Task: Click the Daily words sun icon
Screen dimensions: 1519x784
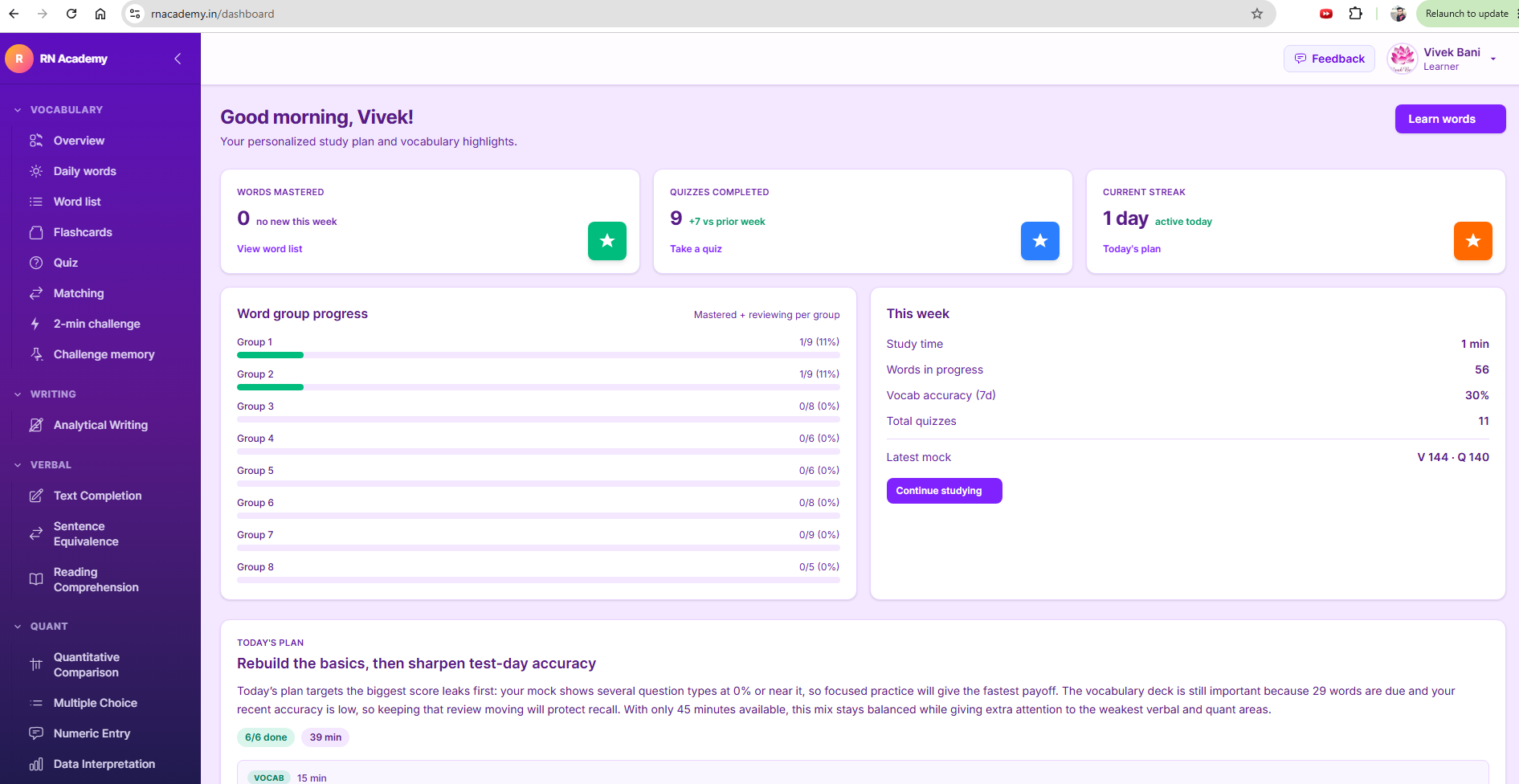Action: coord(36,171)
